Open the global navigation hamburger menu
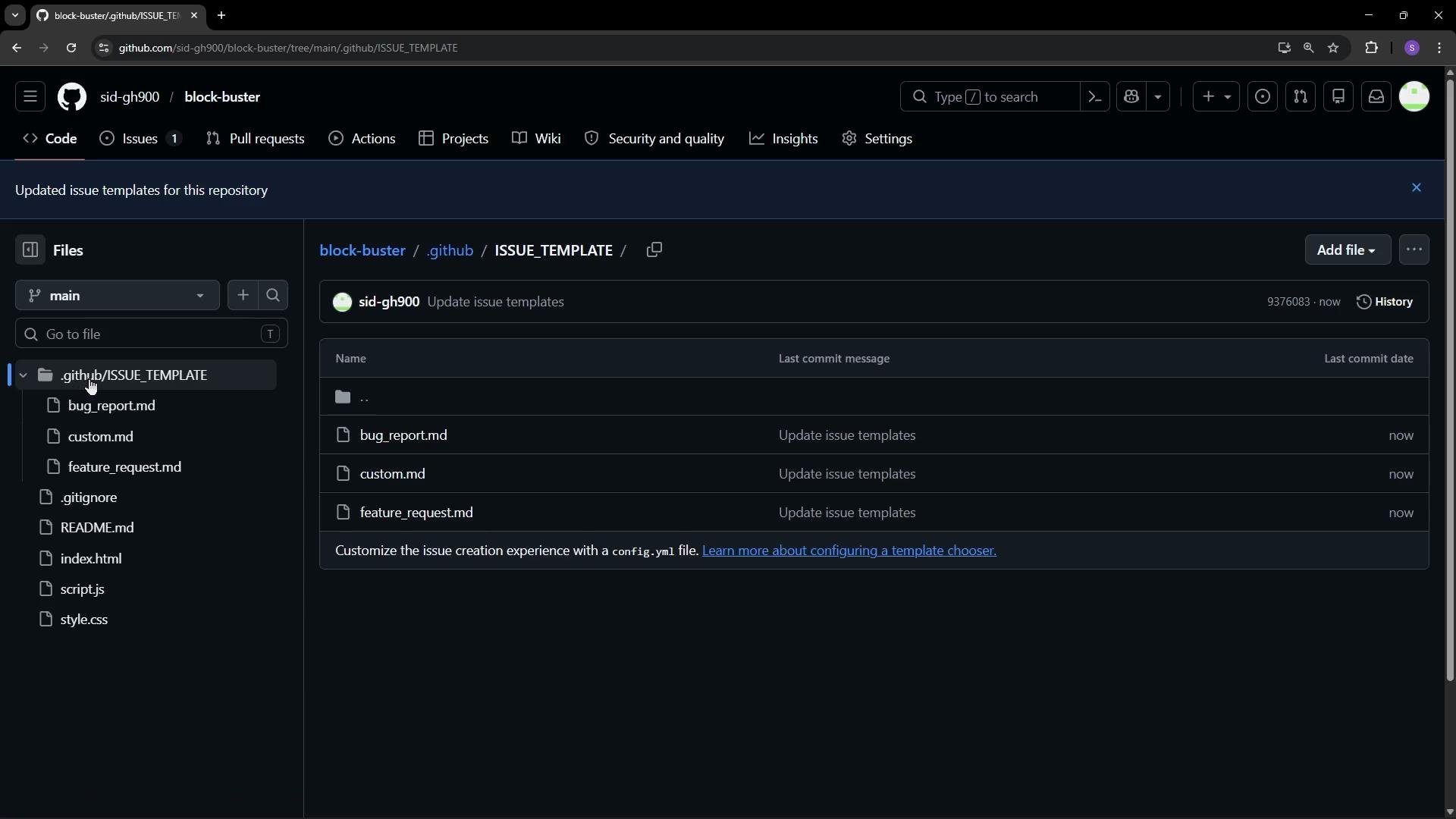The width and height of the screenshot is (1456, 819). pos(30,97)
